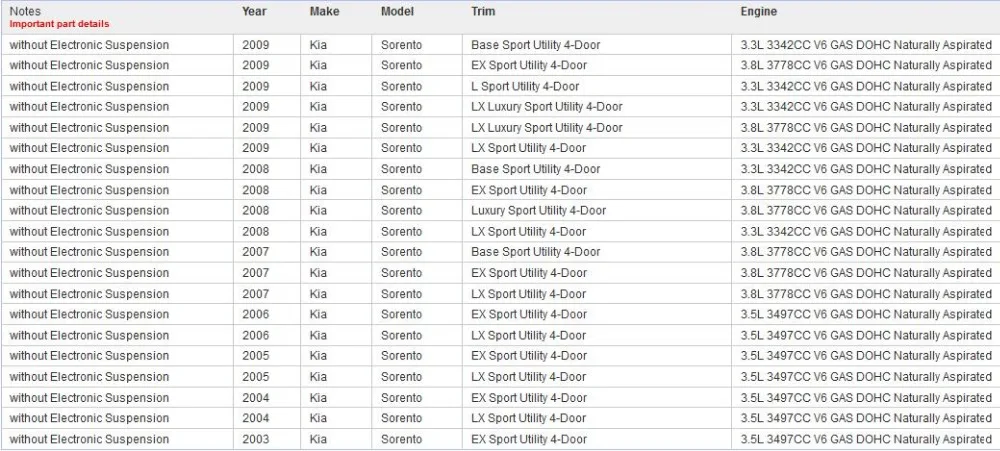Click the first 3.8L 3778CC engine cell

866,66
